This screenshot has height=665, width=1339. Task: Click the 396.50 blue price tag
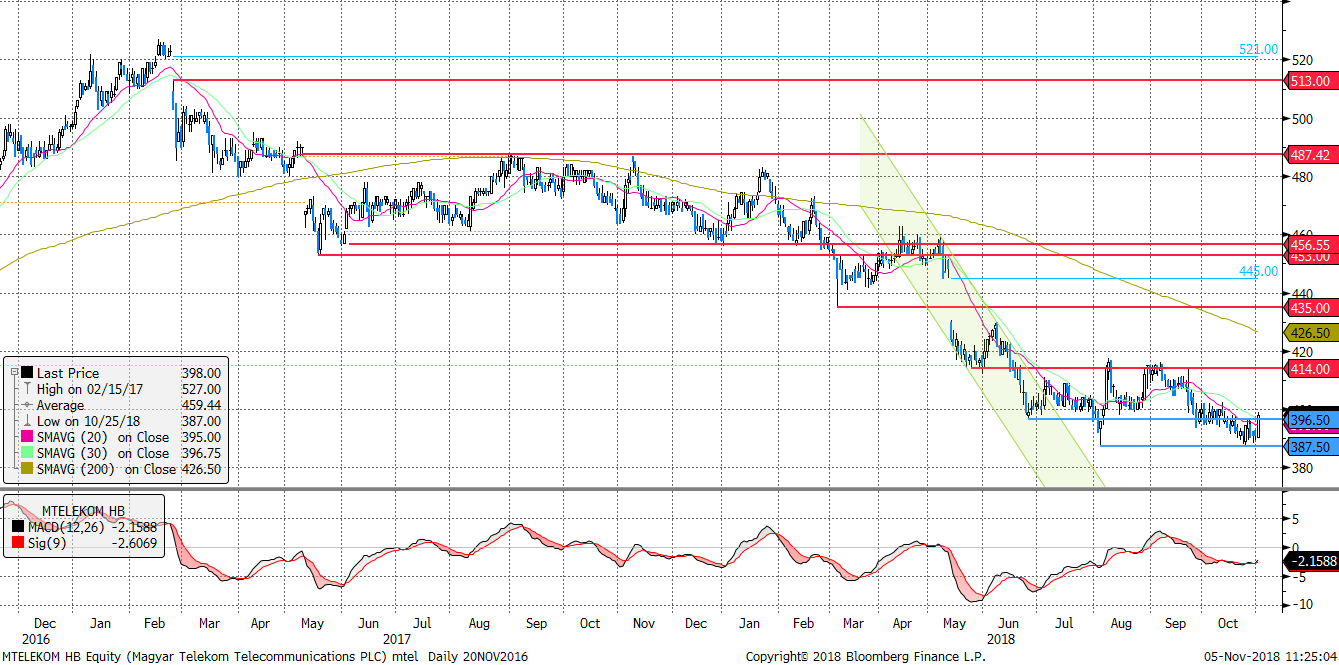[x=1309, y=420]
